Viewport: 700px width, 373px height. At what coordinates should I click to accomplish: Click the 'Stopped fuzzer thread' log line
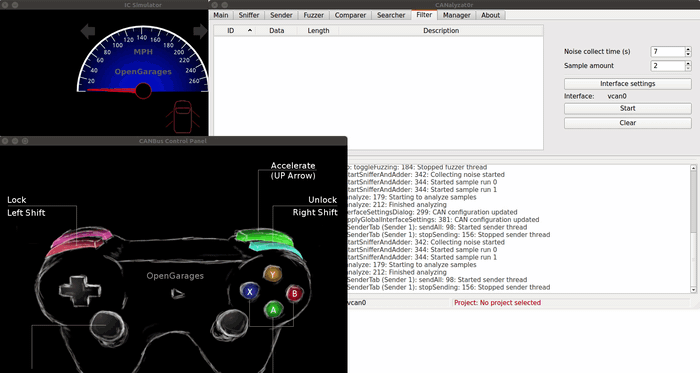pyautogui.click(x=417, y=167)
